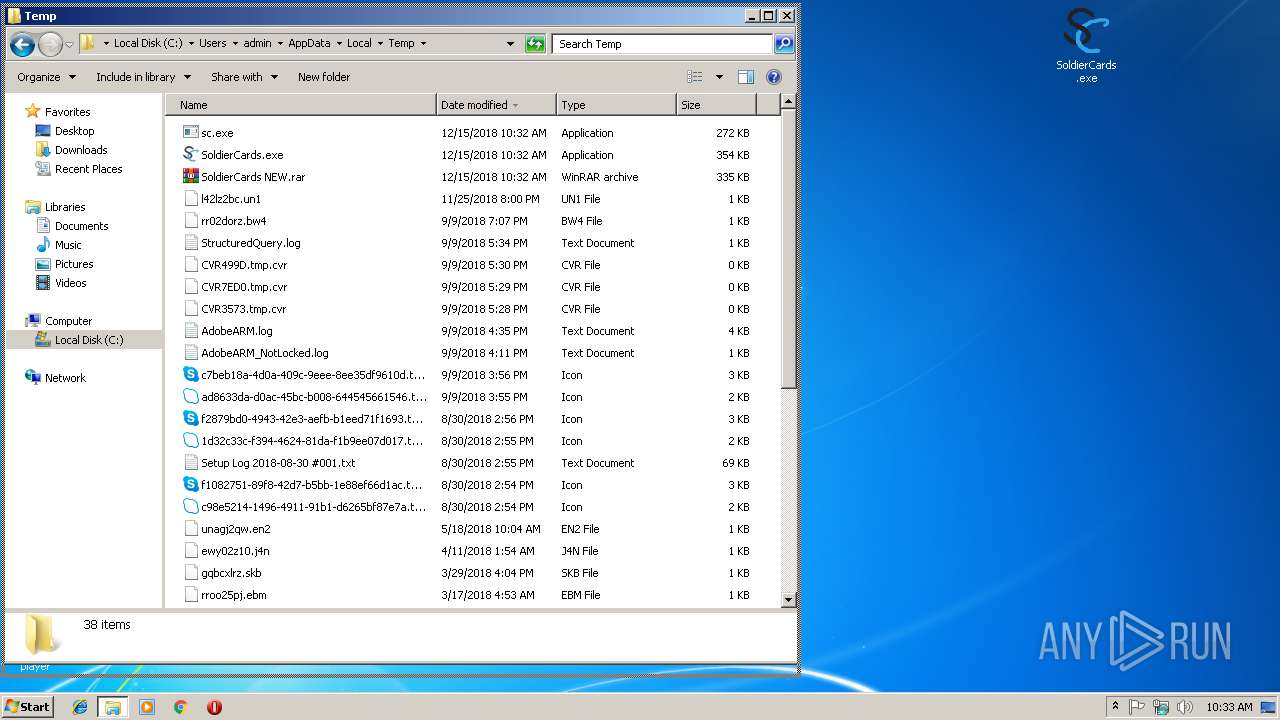Select the SoldierCards.exe file icon

tap(191, 155)
